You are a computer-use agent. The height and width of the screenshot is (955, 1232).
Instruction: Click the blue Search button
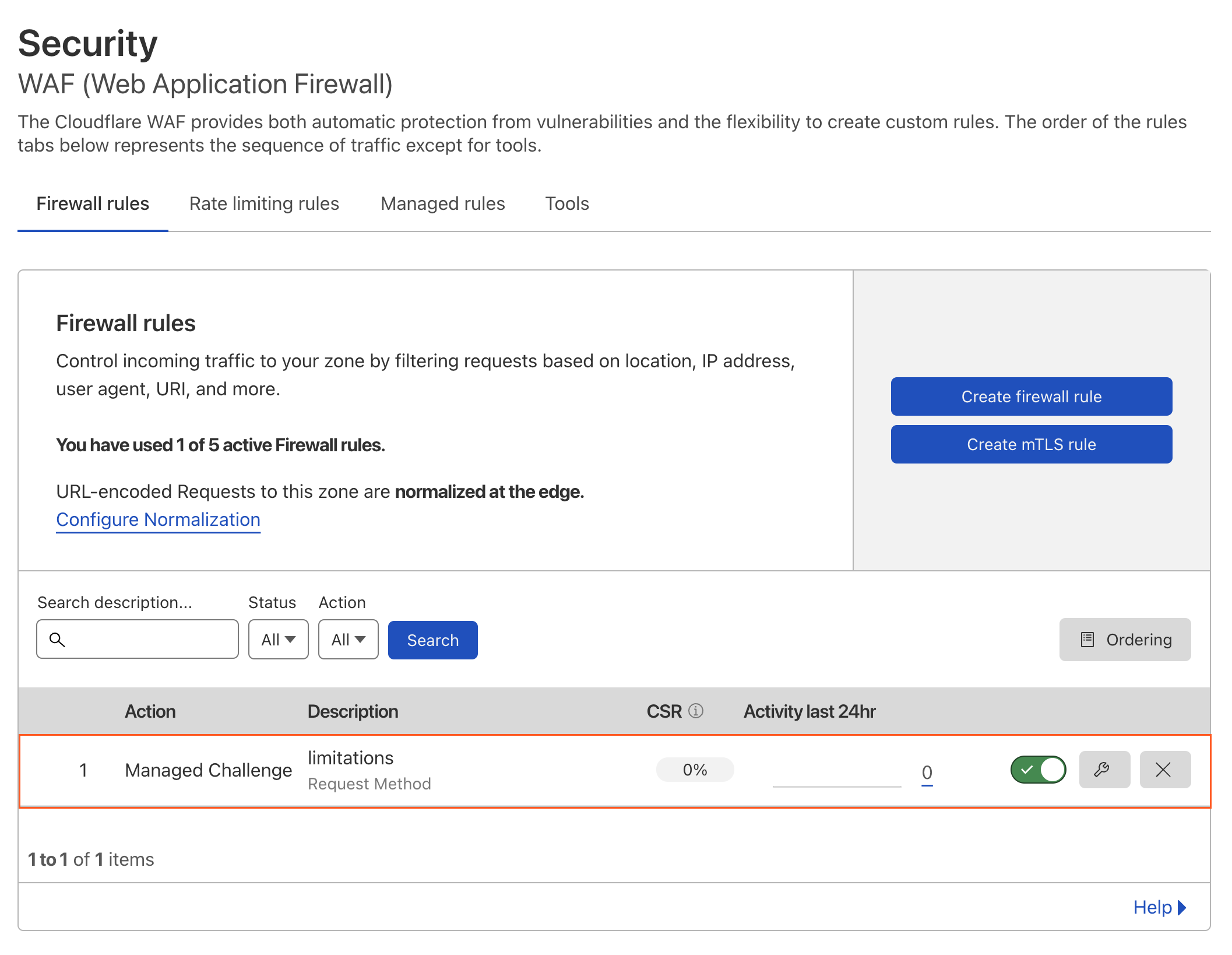click(432, 640)
